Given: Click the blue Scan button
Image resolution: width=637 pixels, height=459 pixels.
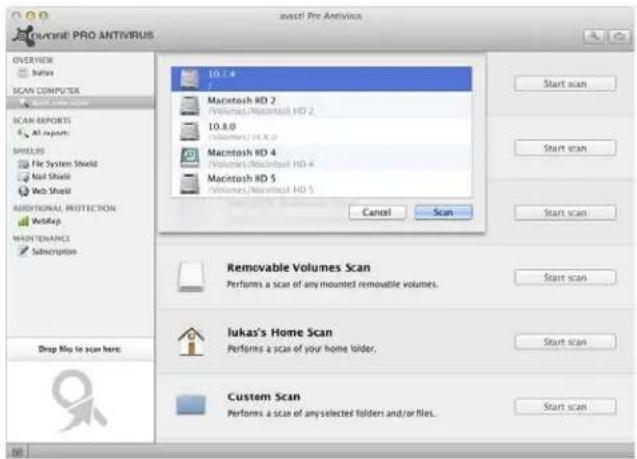Looking at the screenshot, I should coord(443,212).
